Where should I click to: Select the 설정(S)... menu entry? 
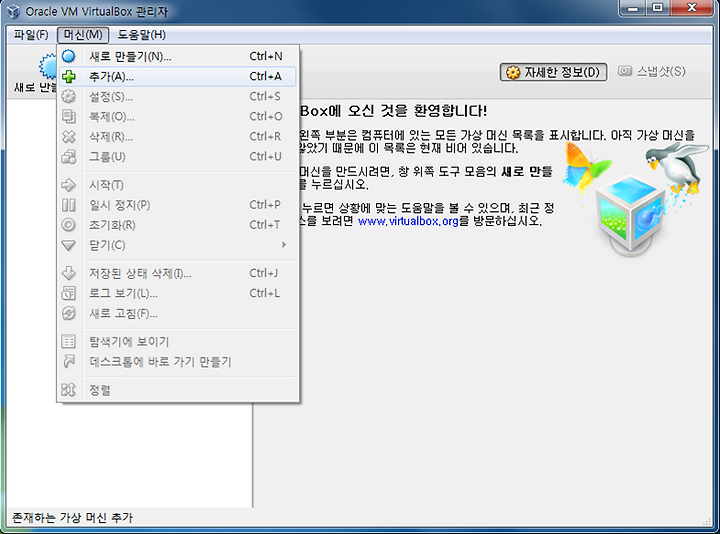point(177,96)
